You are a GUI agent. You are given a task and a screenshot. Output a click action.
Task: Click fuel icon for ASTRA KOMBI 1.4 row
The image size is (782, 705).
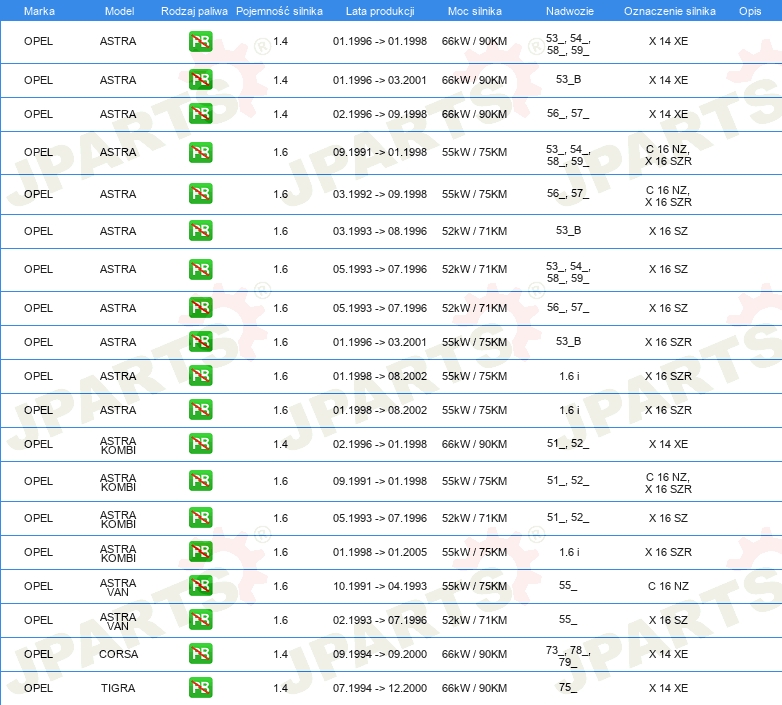(200, 444)
